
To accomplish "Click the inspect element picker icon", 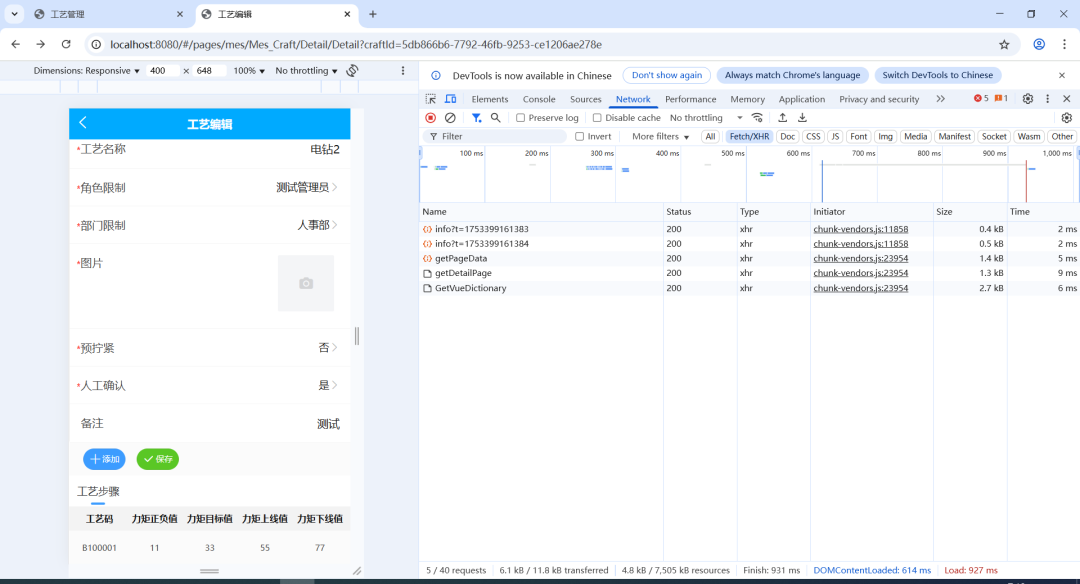I will [x=431, y=99].
